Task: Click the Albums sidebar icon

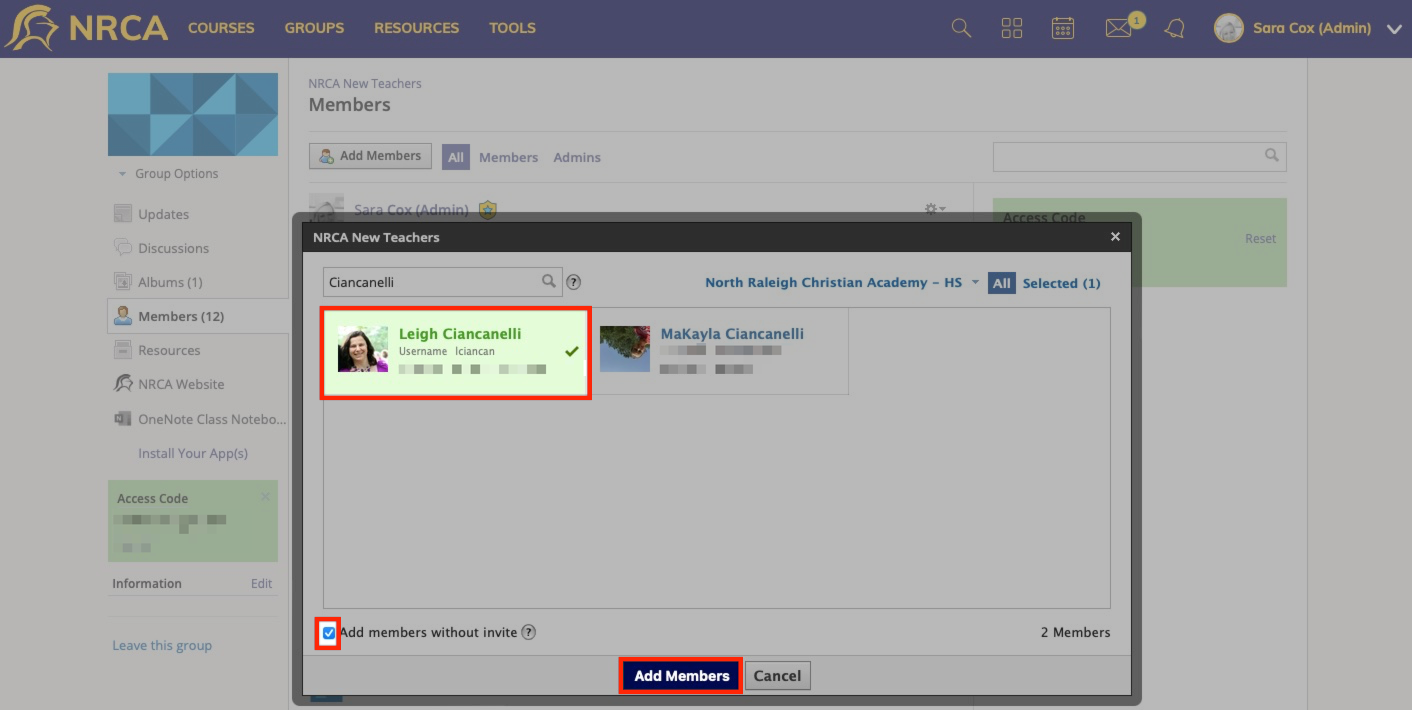Action: 123,282
